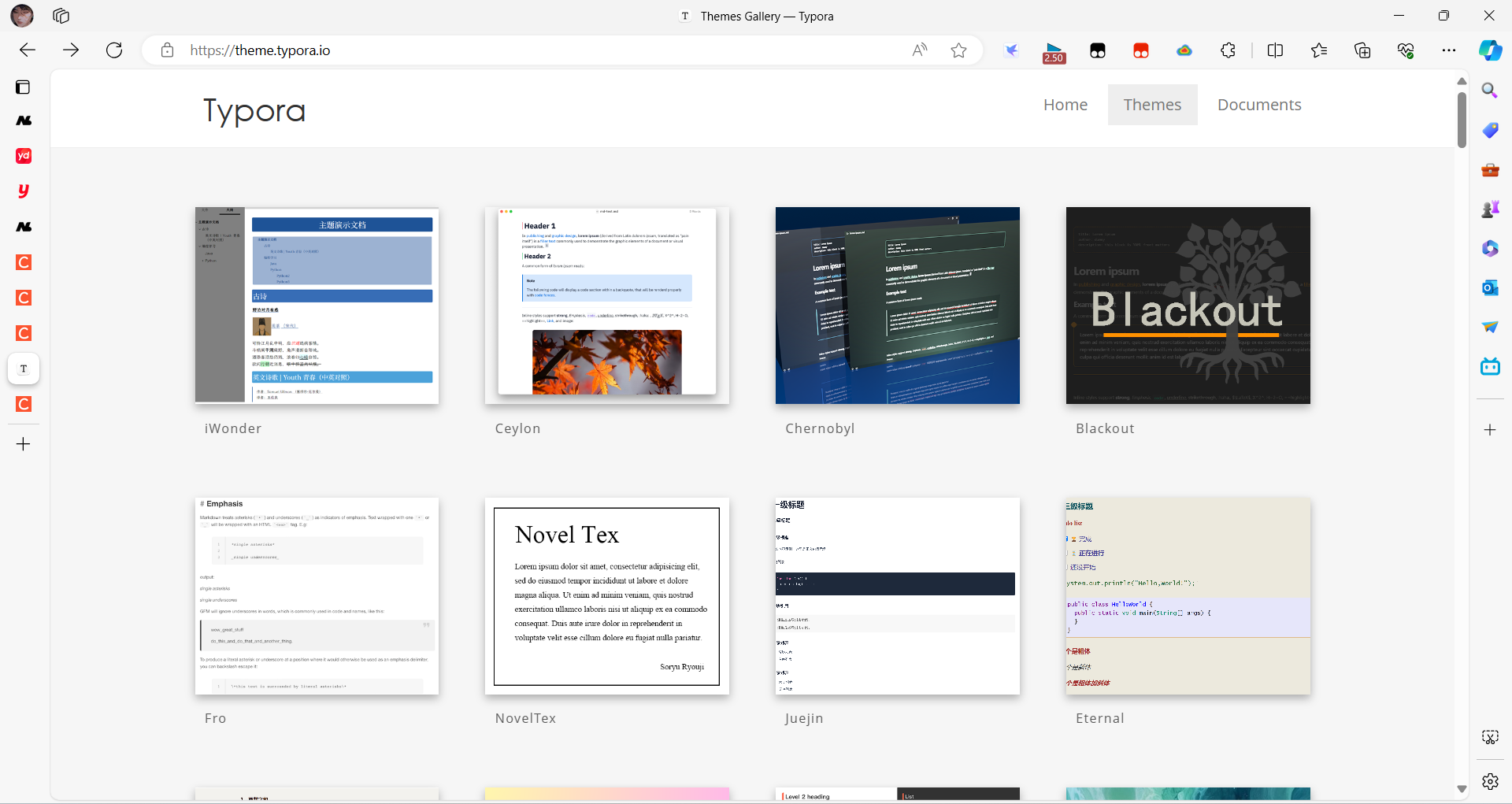Open sidebar Games chess icon
Viewport: 1512px width, 804px height.
[1489, 209]
